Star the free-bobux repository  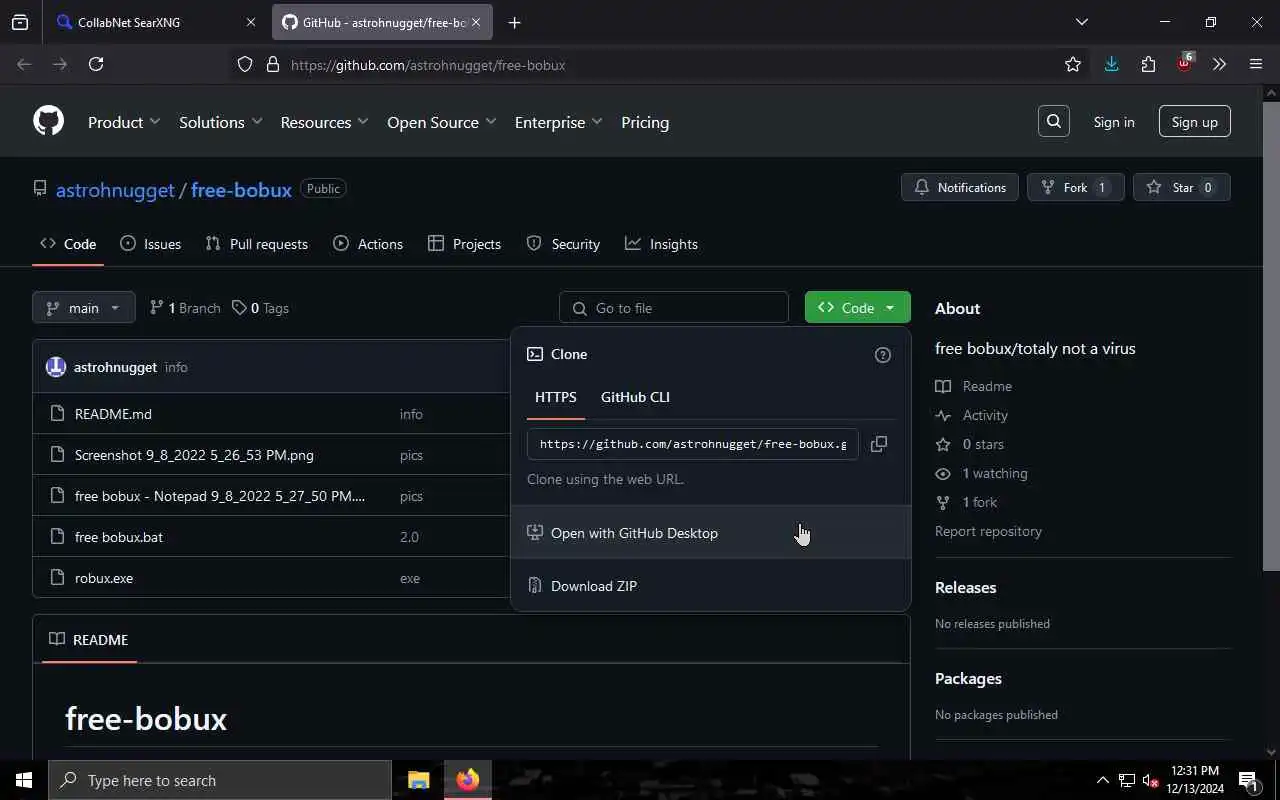coord(1181,188)
